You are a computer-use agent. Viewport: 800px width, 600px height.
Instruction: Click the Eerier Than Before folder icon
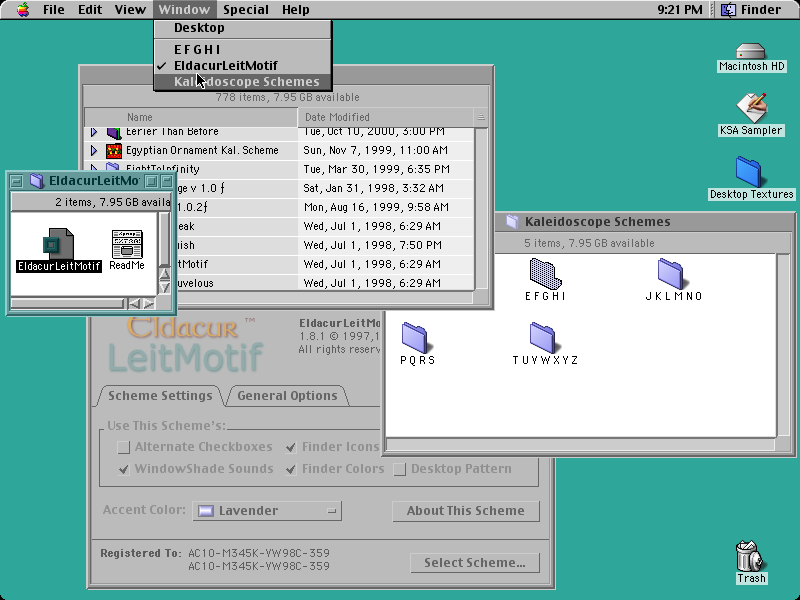click(114, 133)
